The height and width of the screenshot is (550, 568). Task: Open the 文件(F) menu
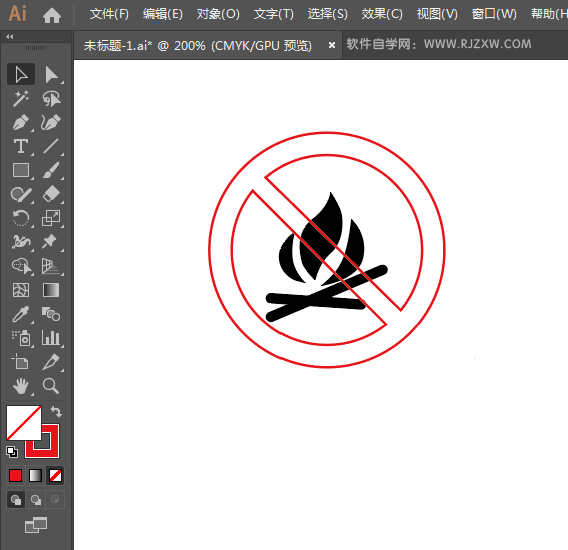point(109,14)
